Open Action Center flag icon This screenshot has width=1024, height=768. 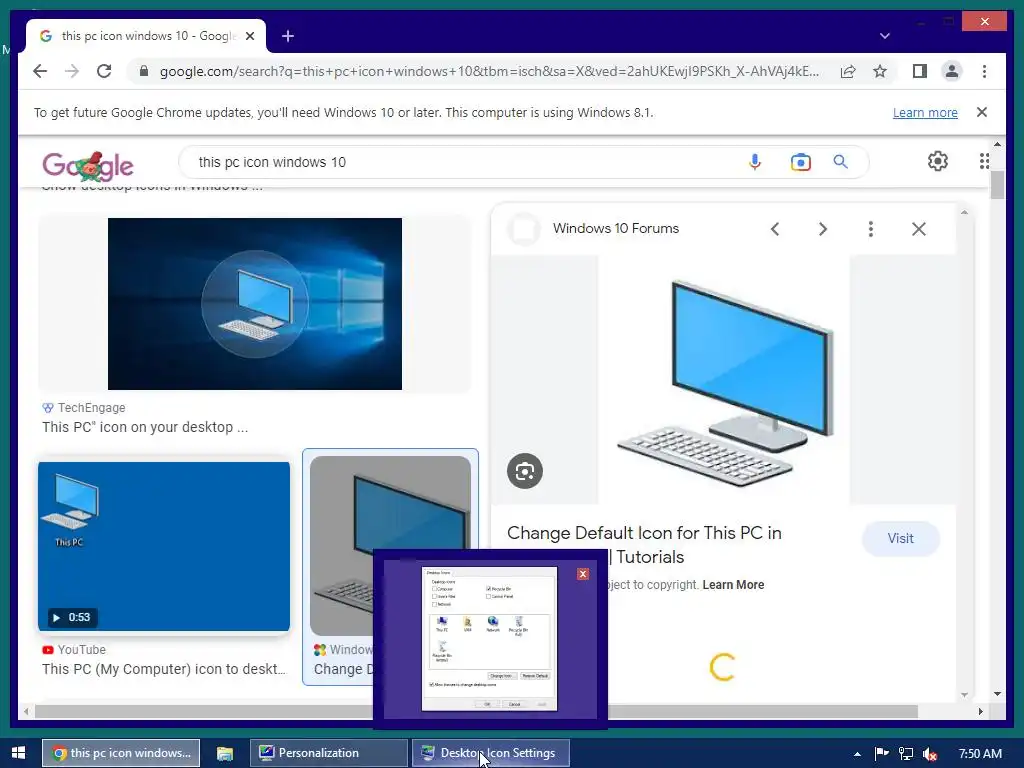tap(882, 754)
